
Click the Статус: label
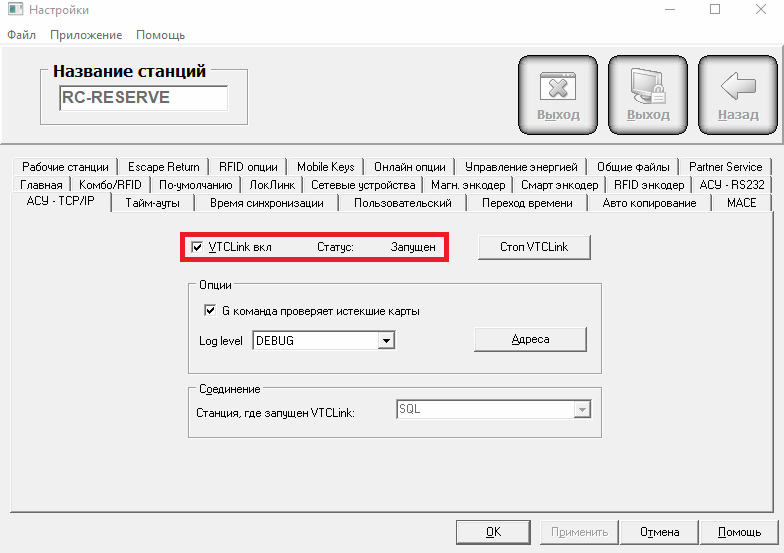point(336,247)
